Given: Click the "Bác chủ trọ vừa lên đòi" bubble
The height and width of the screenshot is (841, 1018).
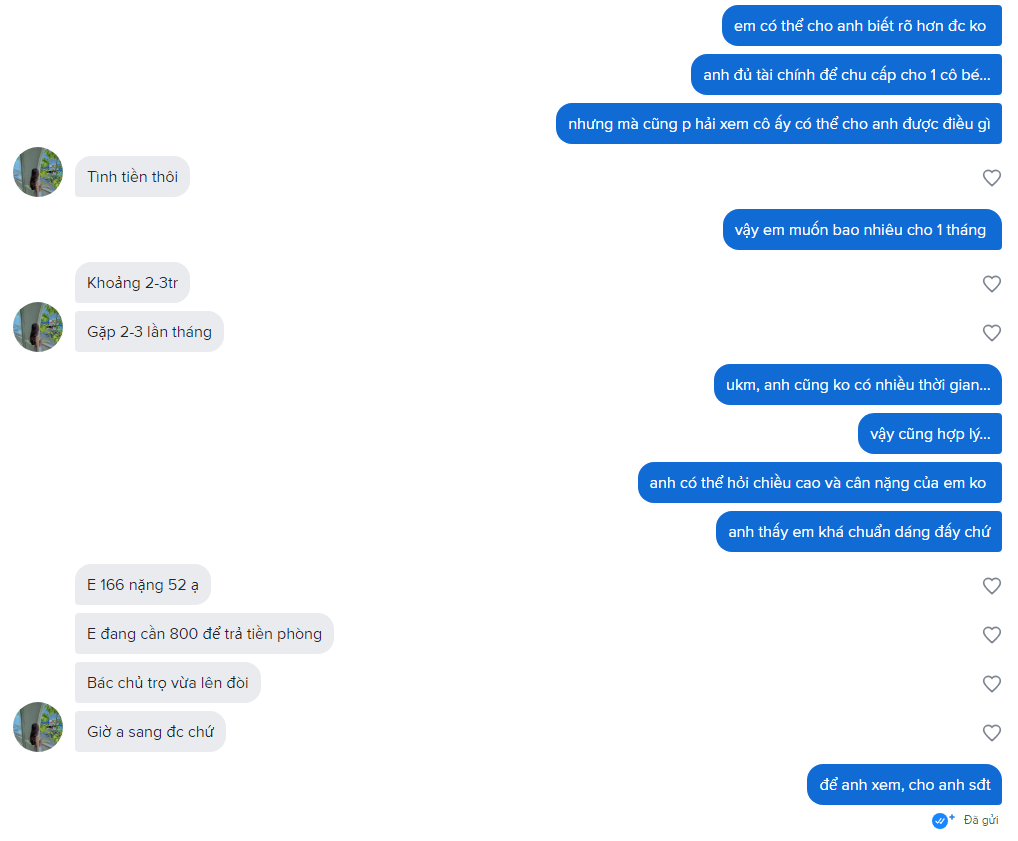Looking at the screenshot, I should pyautogui.click(x=167, y=683).
